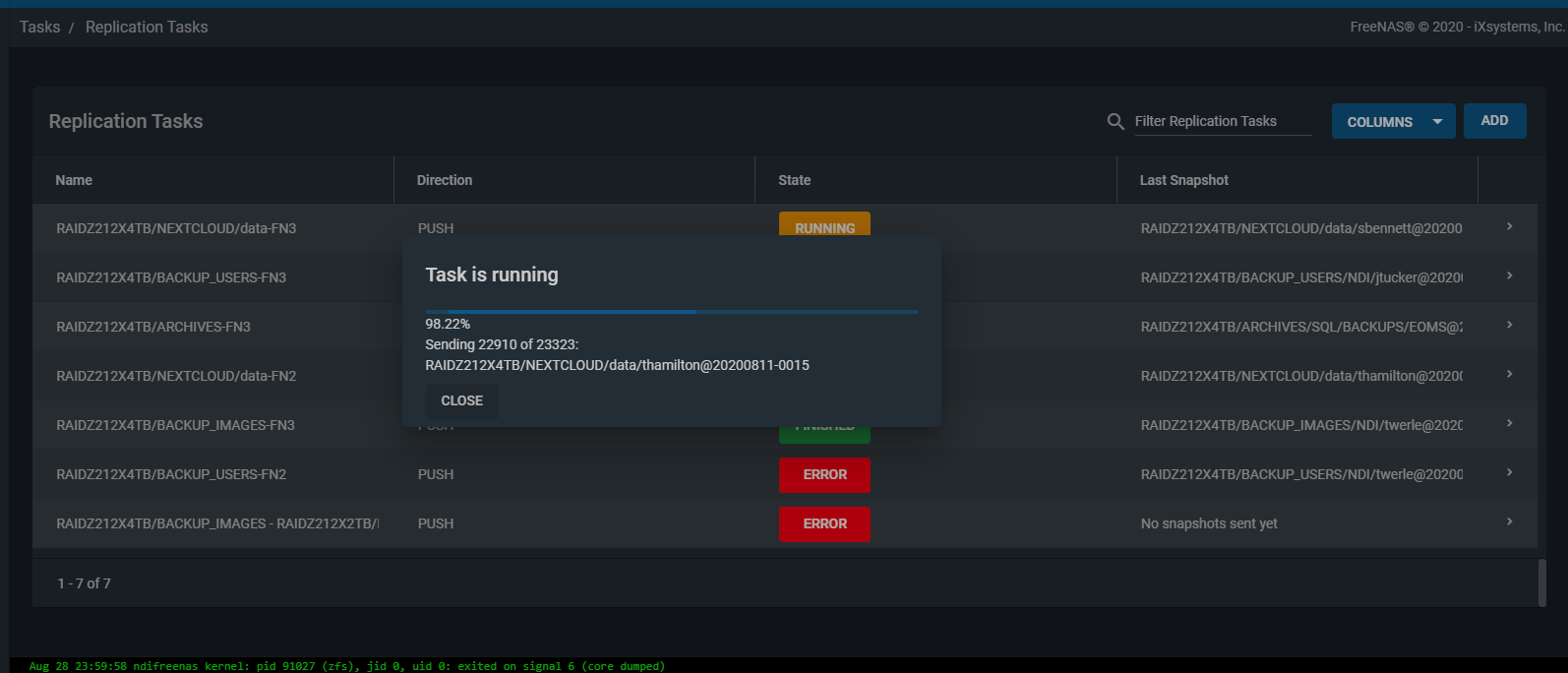Viewport: 1568px width, 673px height.
Task: Click the Tasks breadcrumb link
Action: (39, 27)
